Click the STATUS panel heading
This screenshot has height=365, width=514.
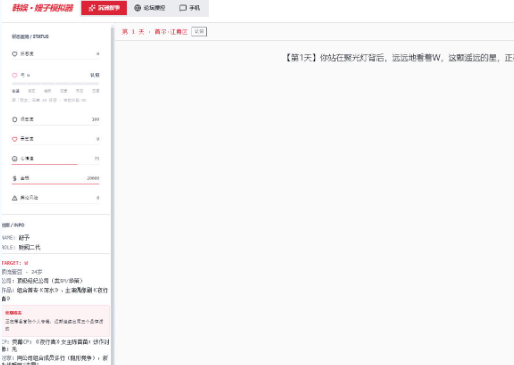pyautogui.click(x=30, y=37)
